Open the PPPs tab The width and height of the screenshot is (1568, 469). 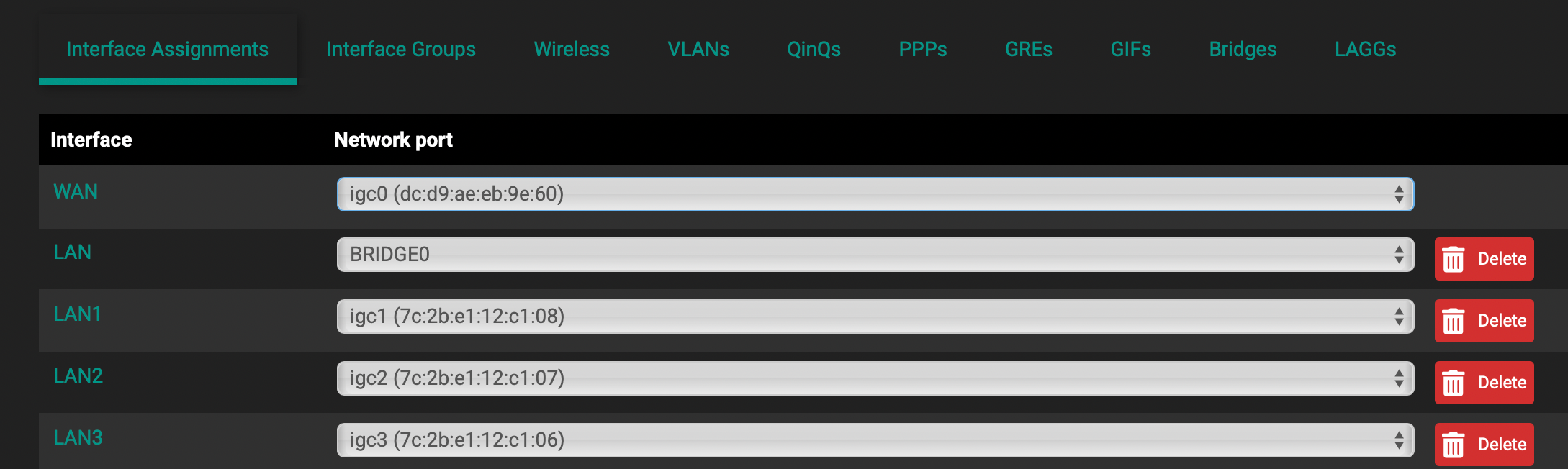point(923,49)
